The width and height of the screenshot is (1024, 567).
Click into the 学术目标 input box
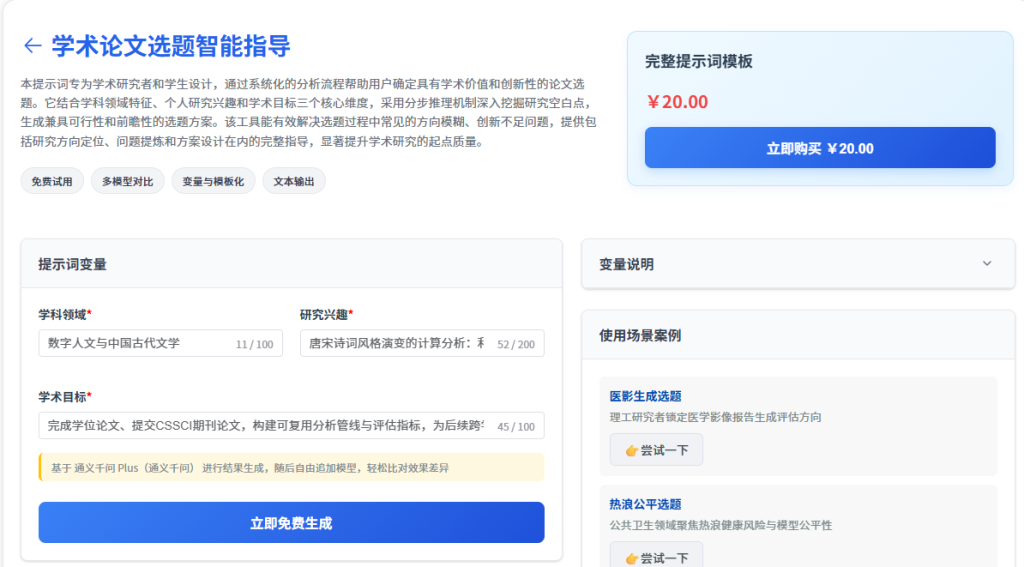click(265, 426)
